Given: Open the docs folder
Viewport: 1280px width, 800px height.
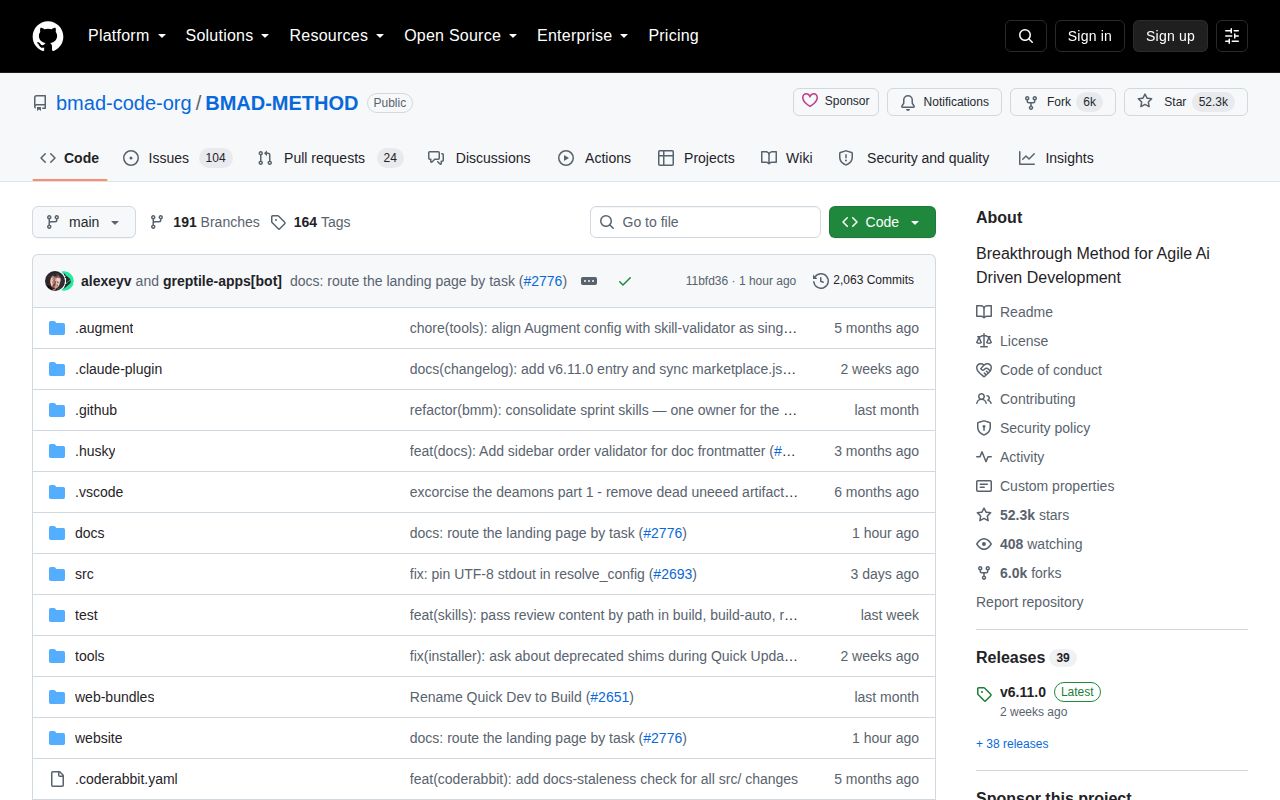Looking at the screenshot, I should tap(90, 533).
